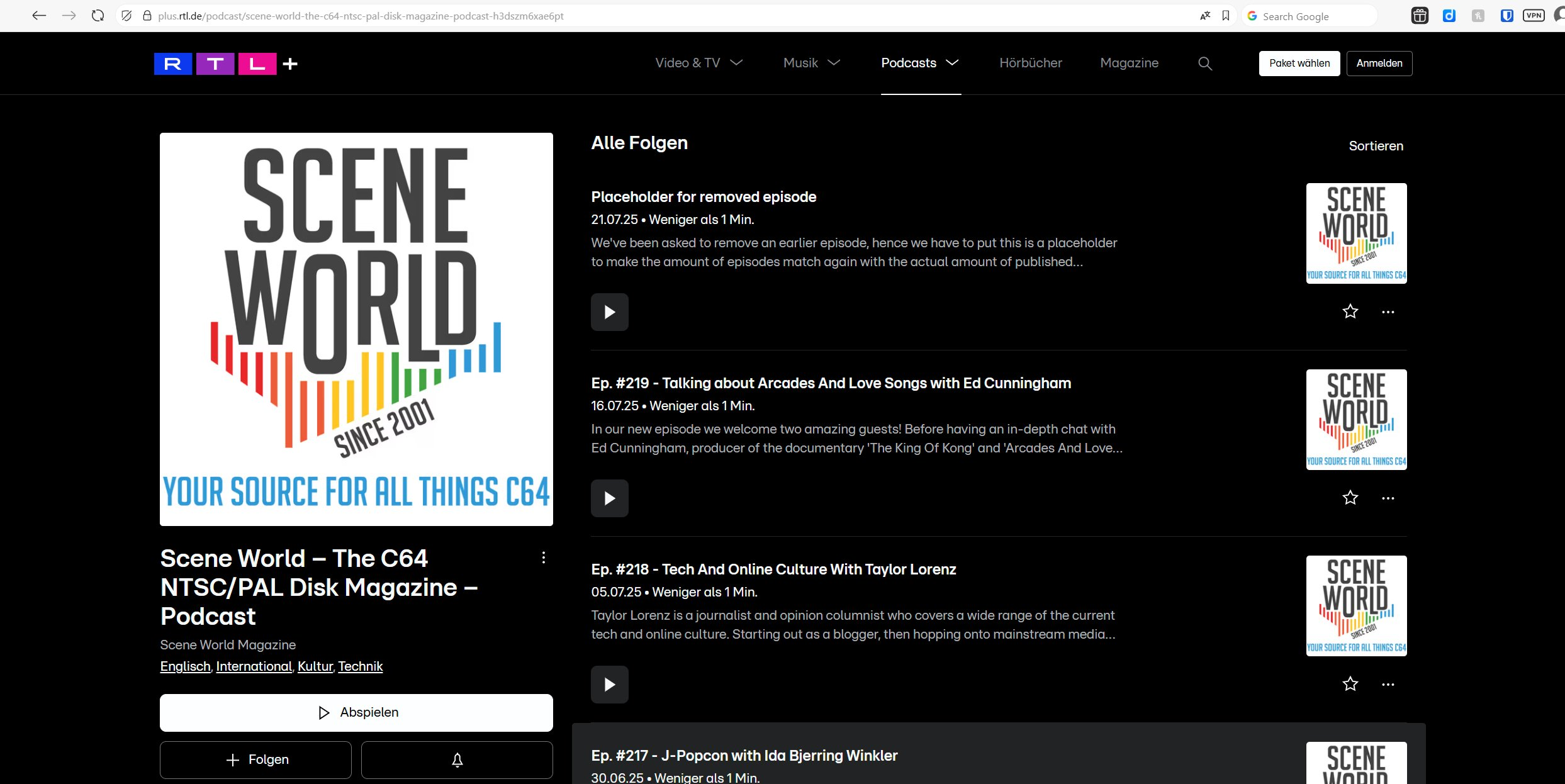The width and height of the screenshot is (1565, 784).
Task: Open the Magazine section
Action: (1130, 63)
